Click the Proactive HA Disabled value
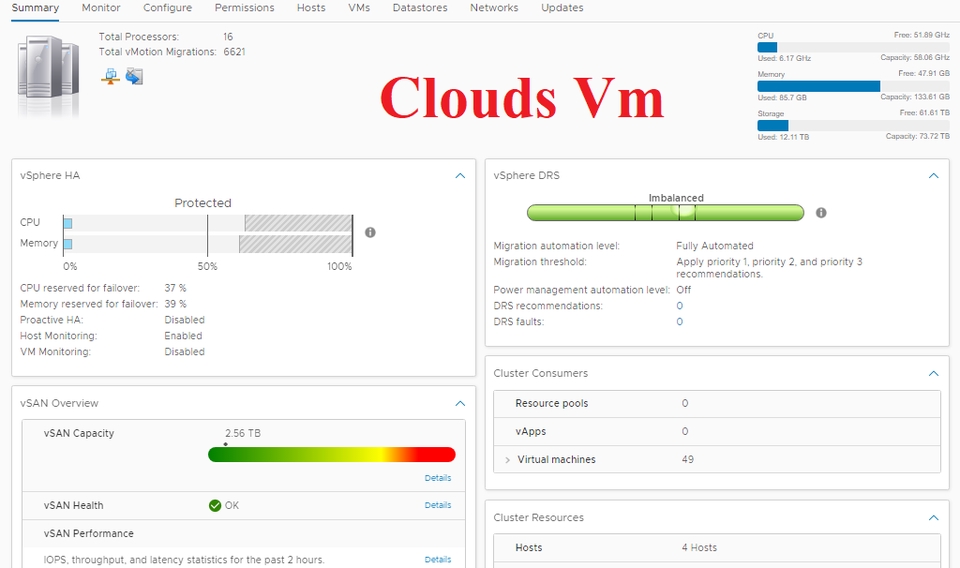Image resolution: width=960 pixels, height=568 pixels. point(184,320)
